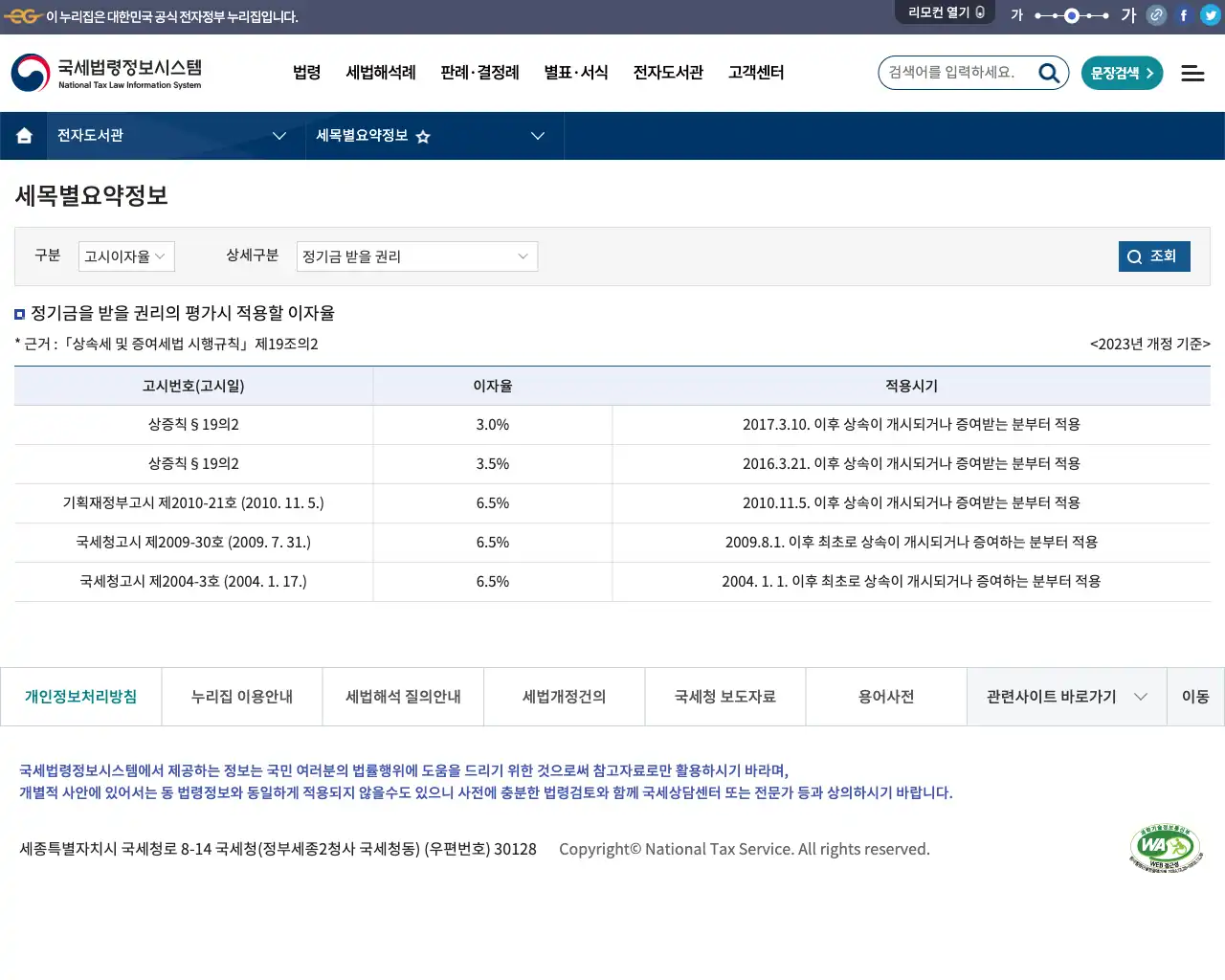1225x980 pixels.
Task: Click the e-government logo in the top banner
Action: (23, 16)
